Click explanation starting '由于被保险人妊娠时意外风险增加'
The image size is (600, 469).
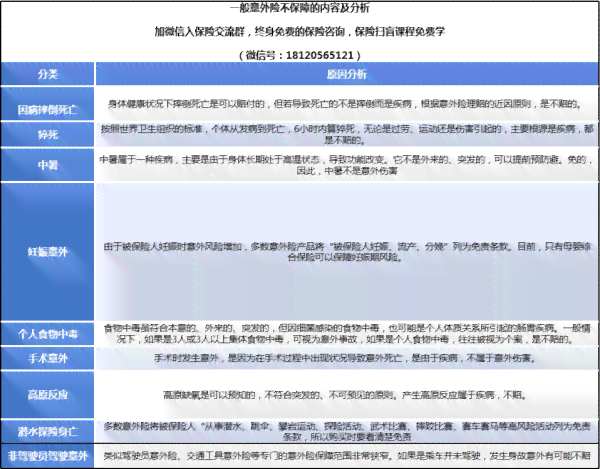[x=347, y=252]
